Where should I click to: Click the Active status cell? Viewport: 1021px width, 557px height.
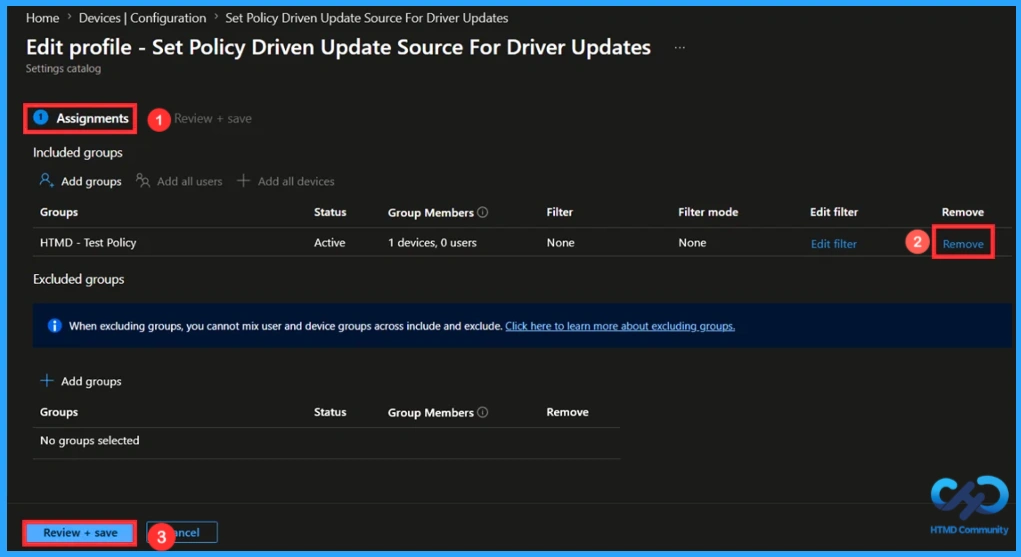pos(329,242)
